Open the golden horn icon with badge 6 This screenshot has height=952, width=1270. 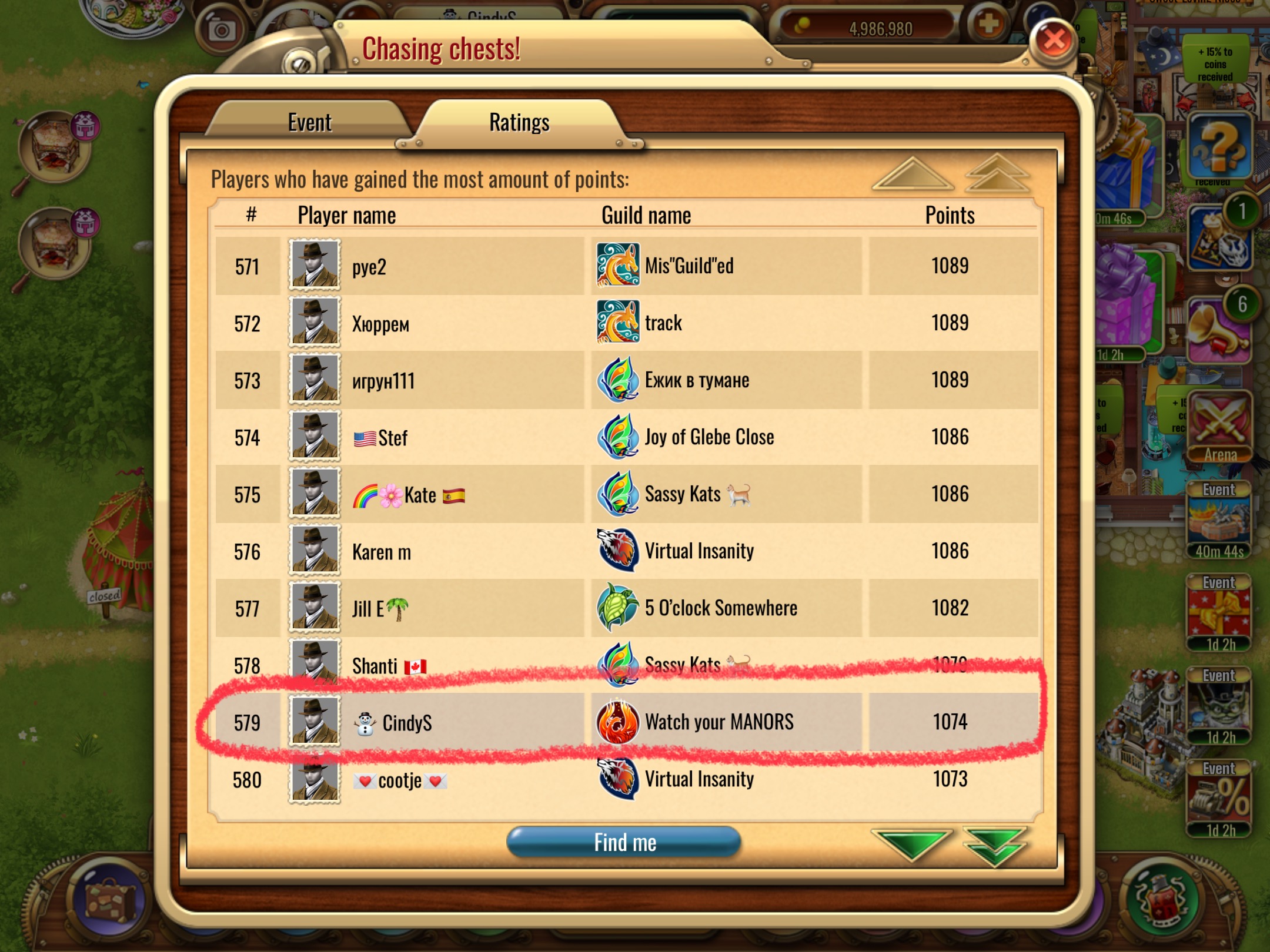point(1219,329)
